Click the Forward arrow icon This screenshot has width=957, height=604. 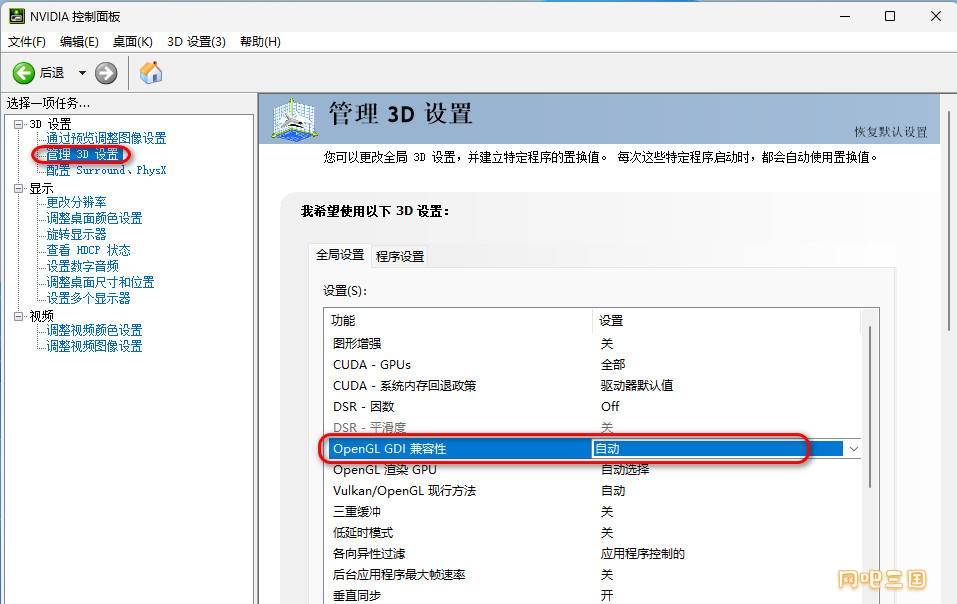[x=106, y=73]
